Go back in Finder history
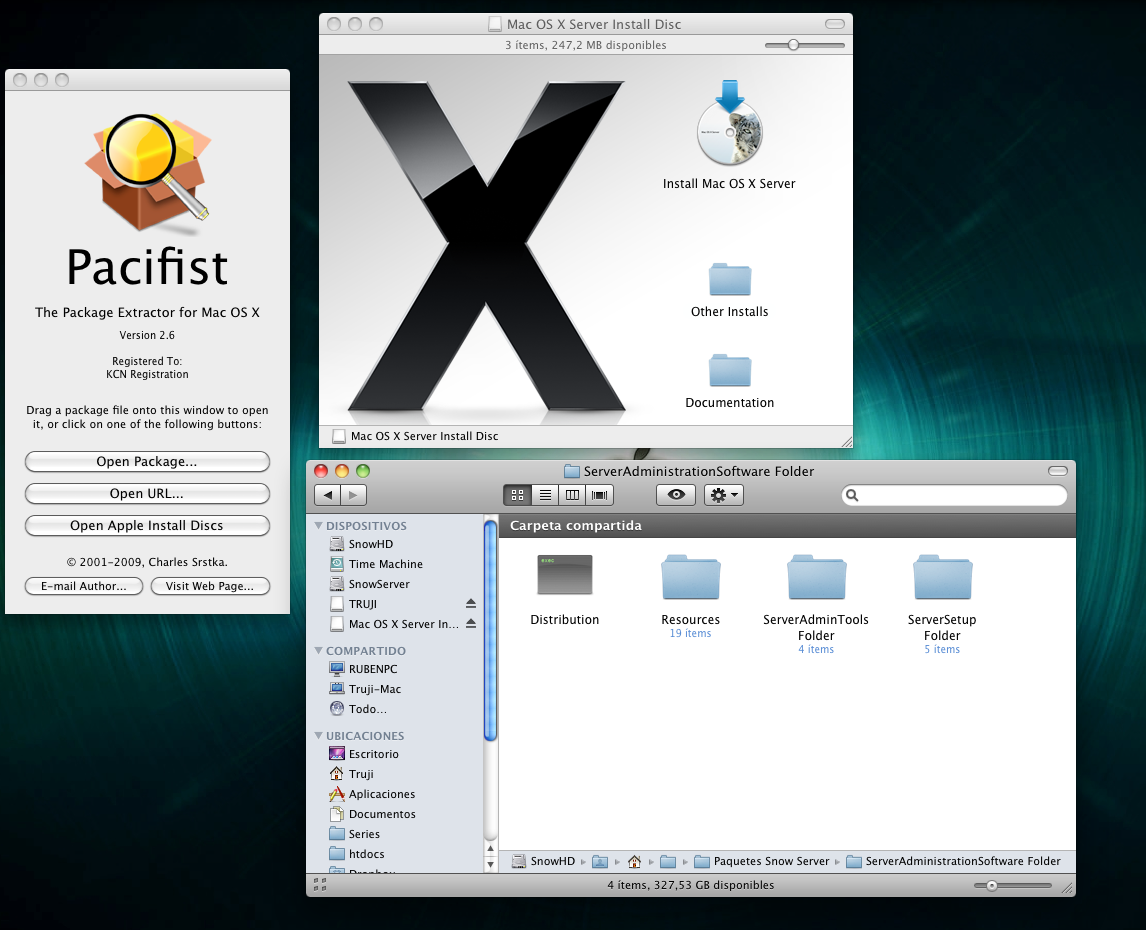 327,495
